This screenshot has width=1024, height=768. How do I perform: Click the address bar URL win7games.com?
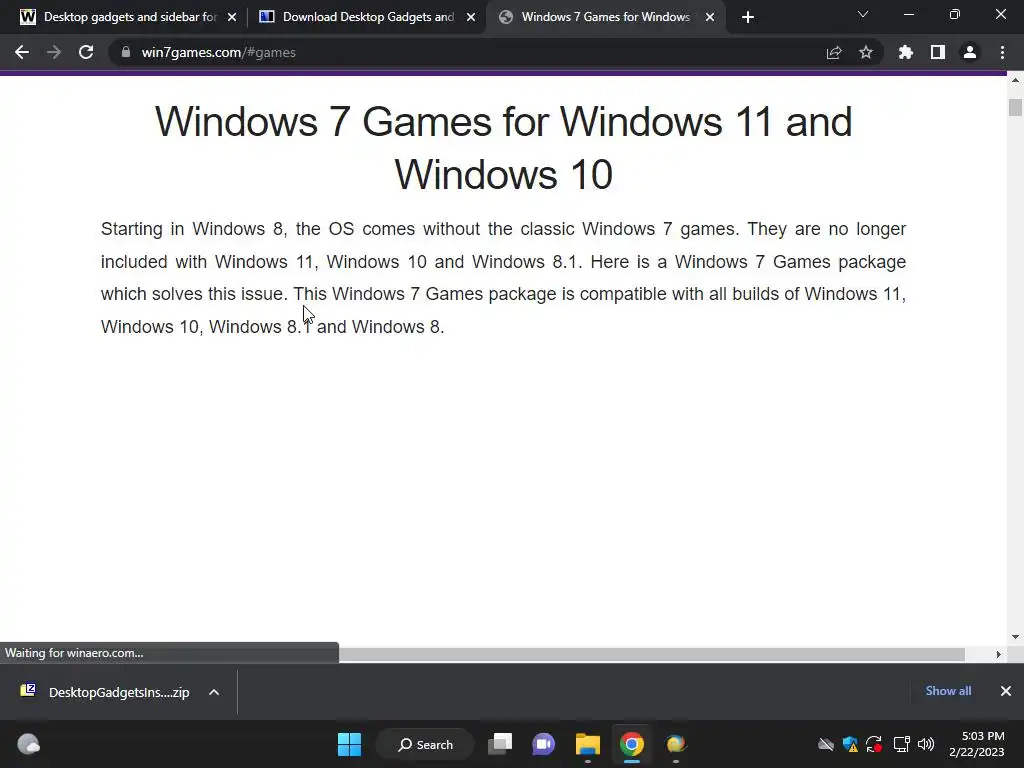pyautogui.click(x=218, y=52)
